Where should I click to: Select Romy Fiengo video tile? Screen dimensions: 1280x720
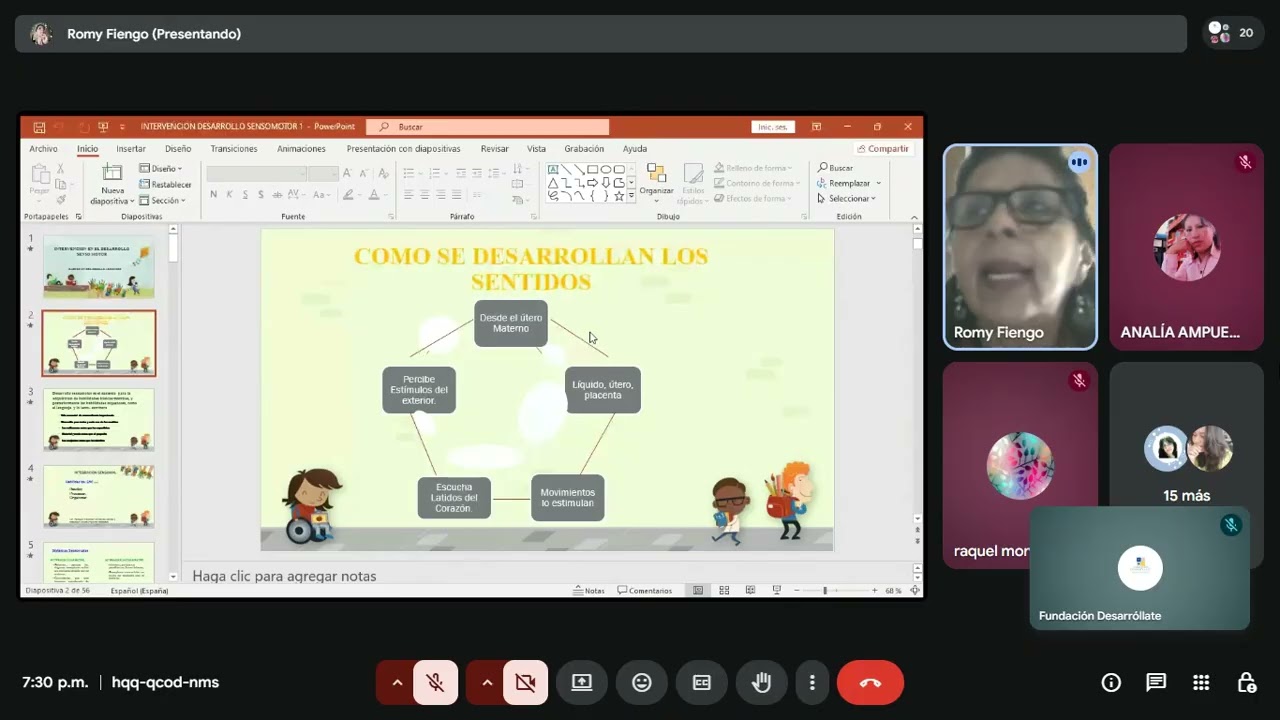coord(1020,247)
